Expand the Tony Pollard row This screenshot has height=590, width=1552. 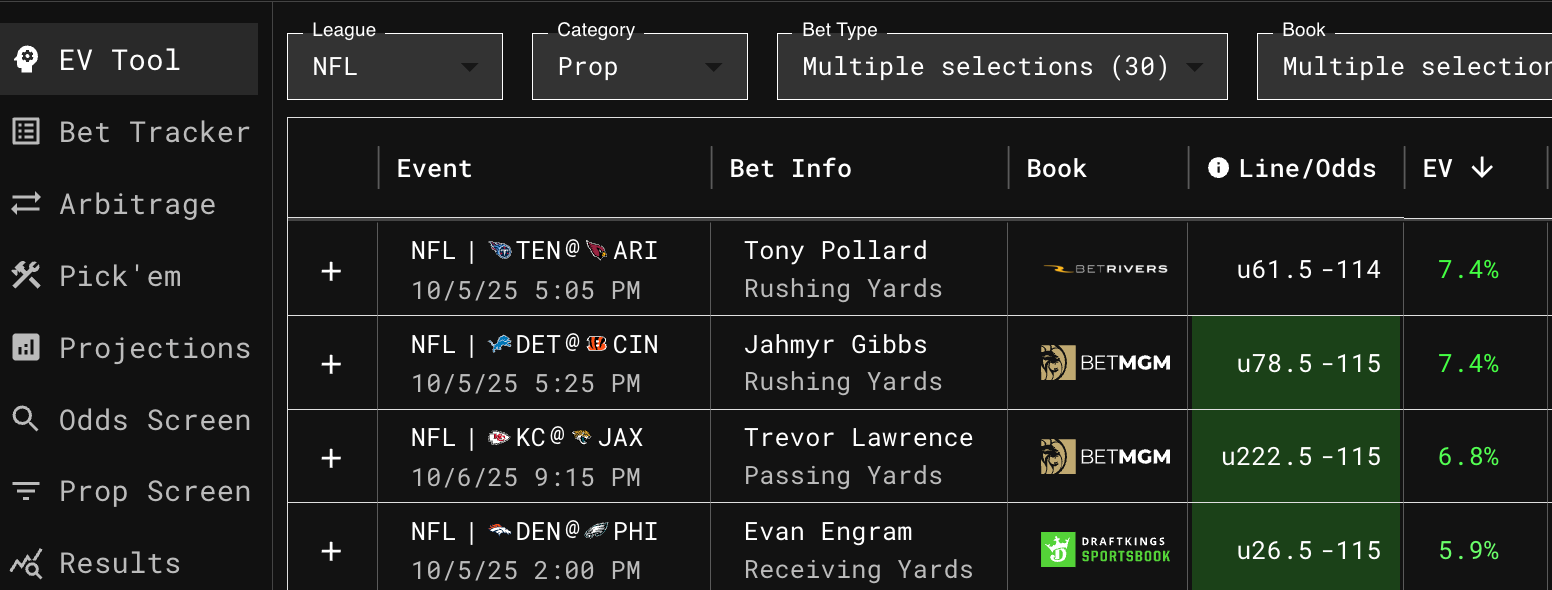[331, 269]
